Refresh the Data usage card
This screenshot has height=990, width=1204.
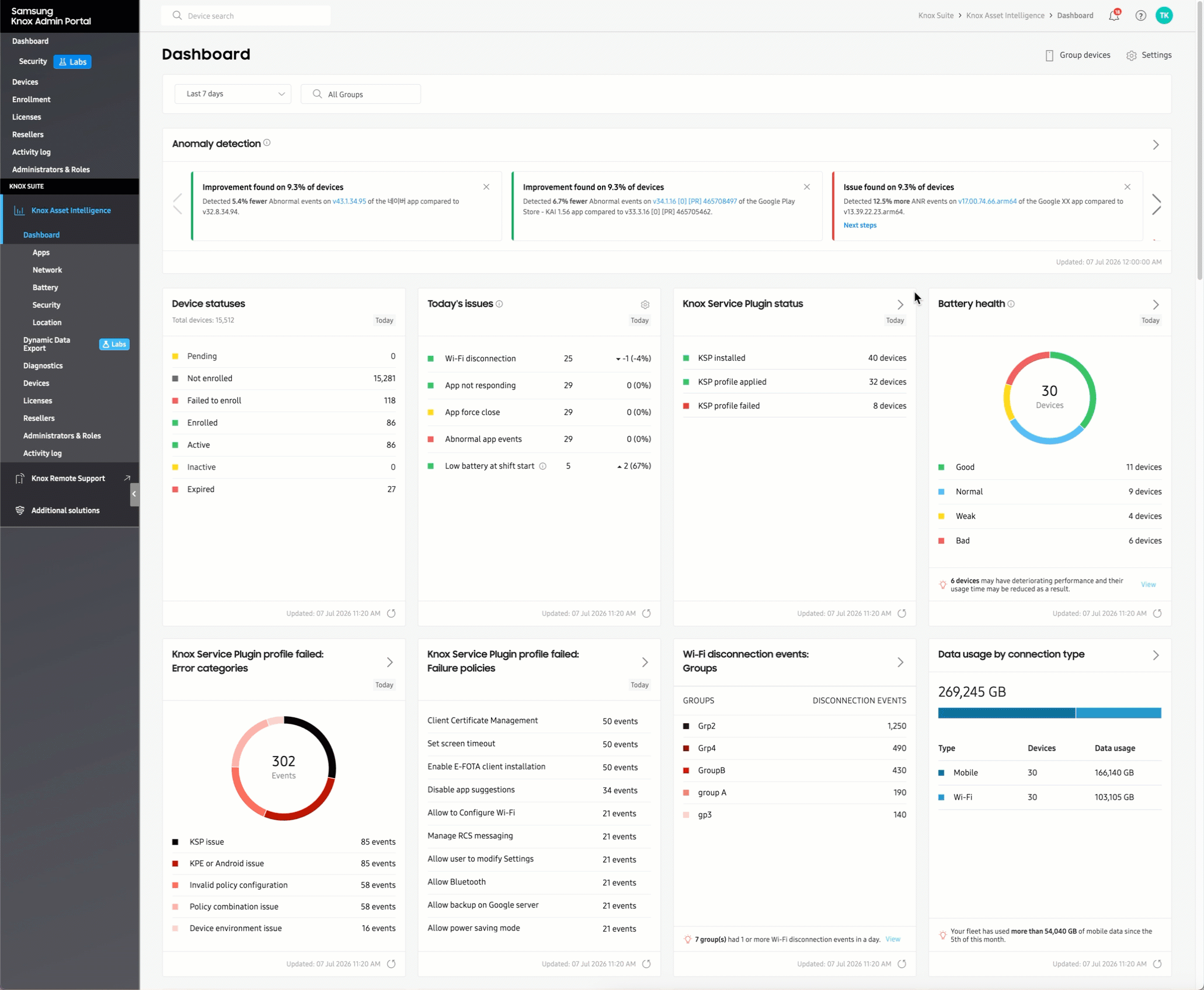point(1157,964)
